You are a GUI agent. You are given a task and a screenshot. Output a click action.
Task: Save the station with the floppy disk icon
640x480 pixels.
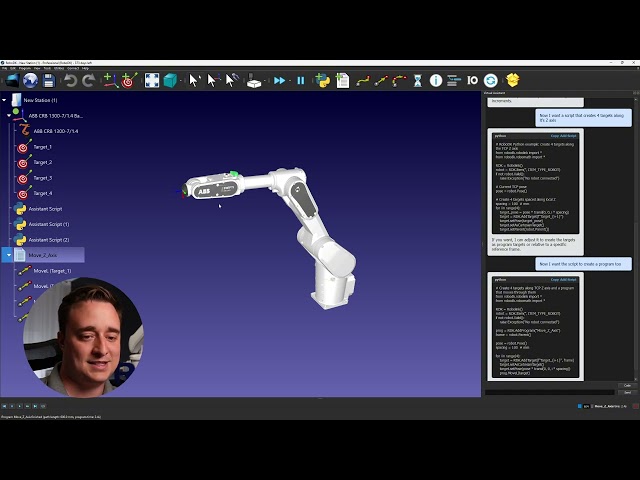click(49, 80)
